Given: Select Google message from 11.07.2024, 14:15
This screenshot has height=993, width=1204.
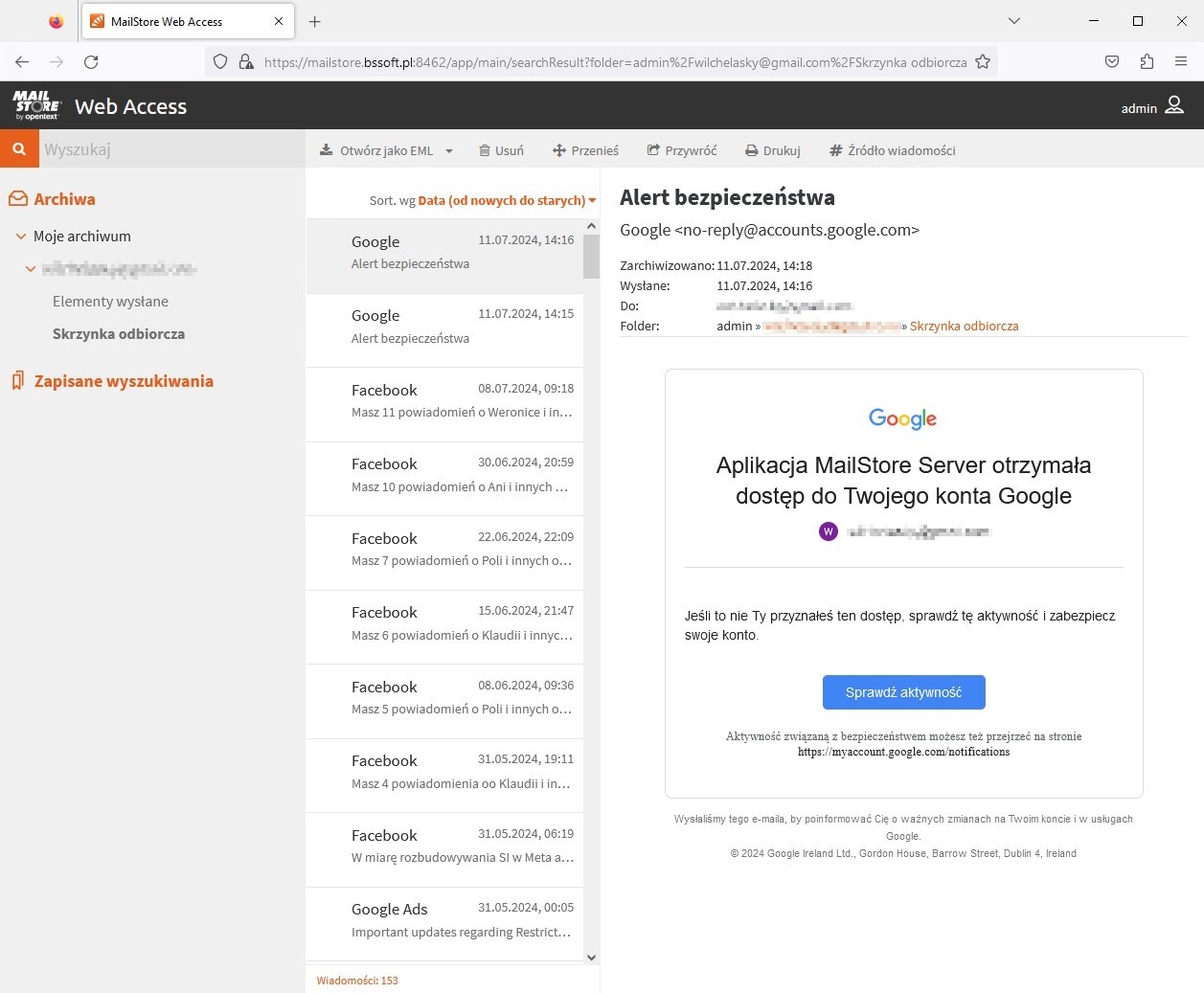Looking at the screenshot, I should [x=444, y=330].
